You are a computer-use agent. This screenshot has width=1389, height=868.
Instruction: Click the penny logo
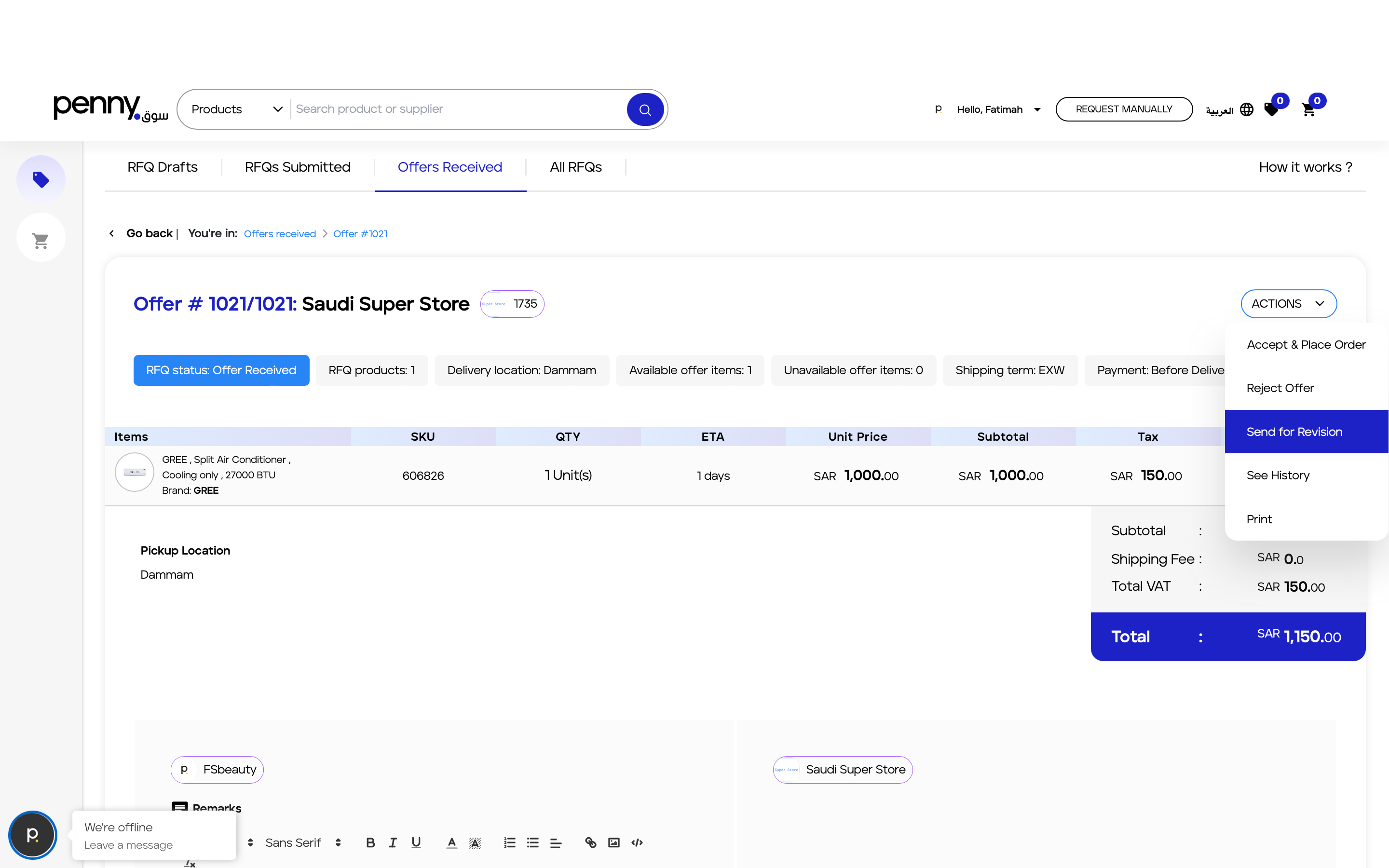point(111,108)
